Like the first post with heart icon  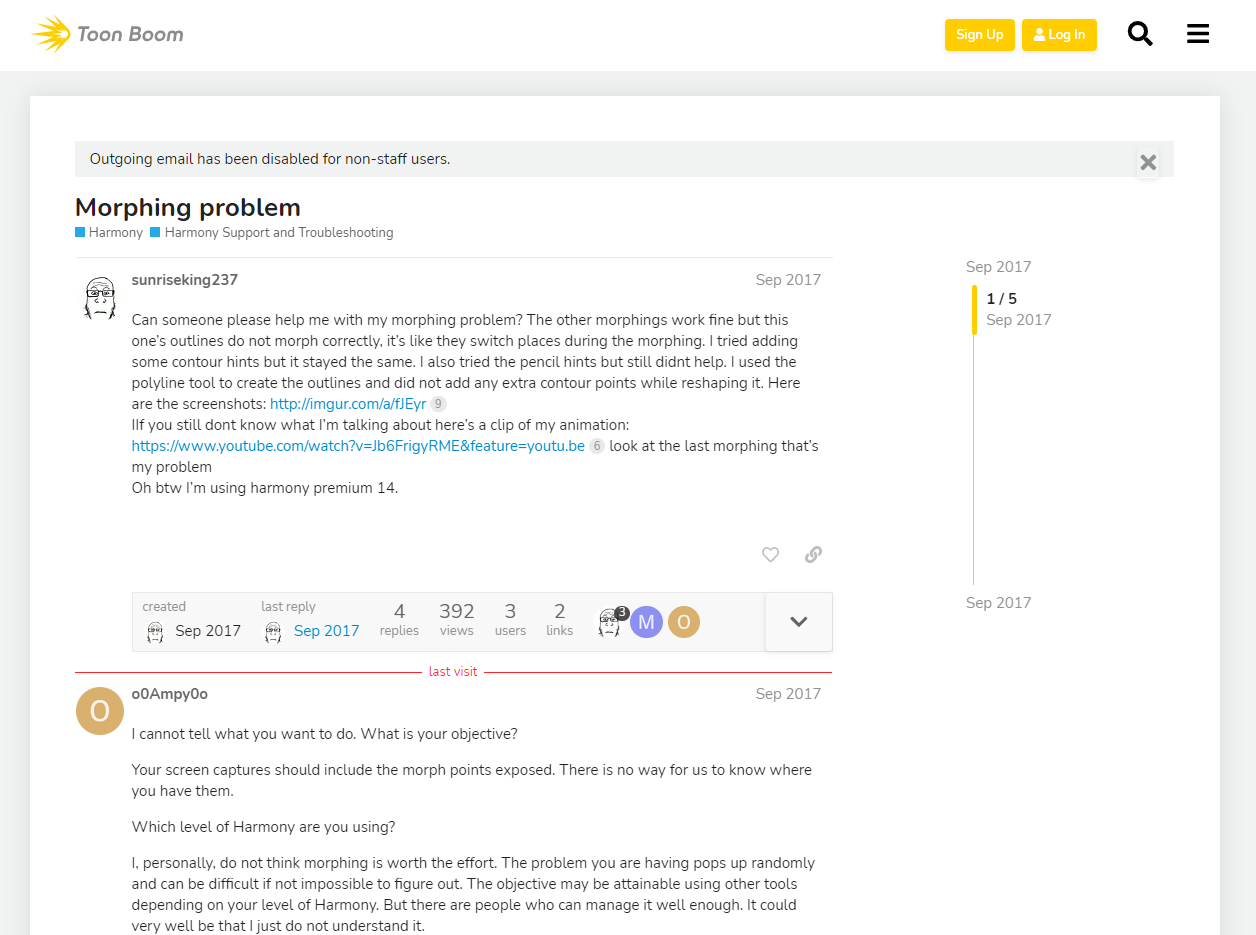pos(770,554)
